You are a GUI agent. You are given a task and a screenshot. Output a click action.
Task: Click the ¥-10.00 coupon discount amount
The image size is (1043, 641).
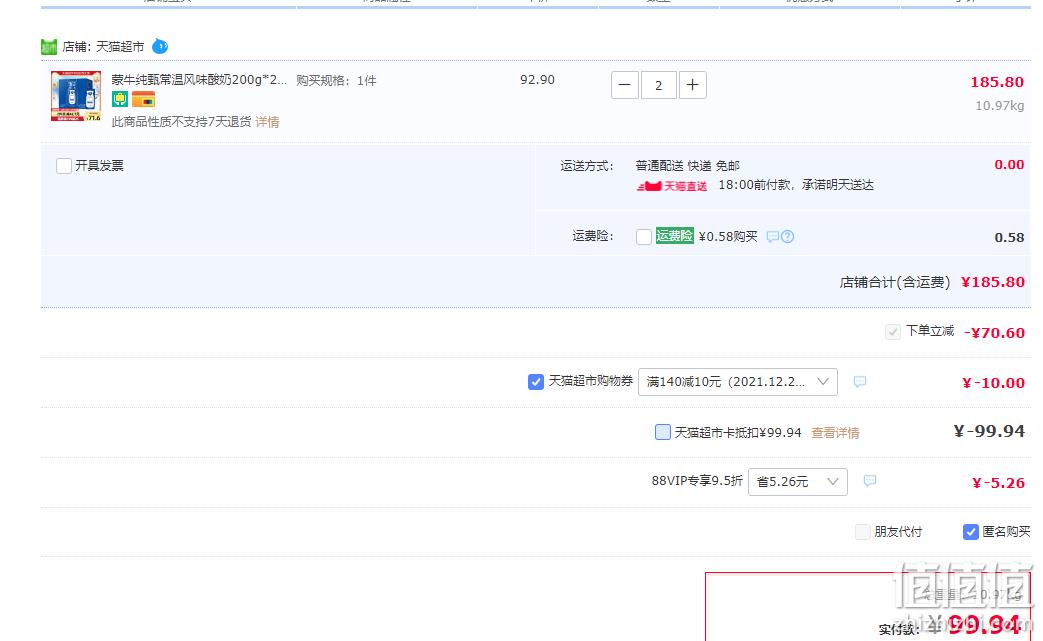(993, 382)
